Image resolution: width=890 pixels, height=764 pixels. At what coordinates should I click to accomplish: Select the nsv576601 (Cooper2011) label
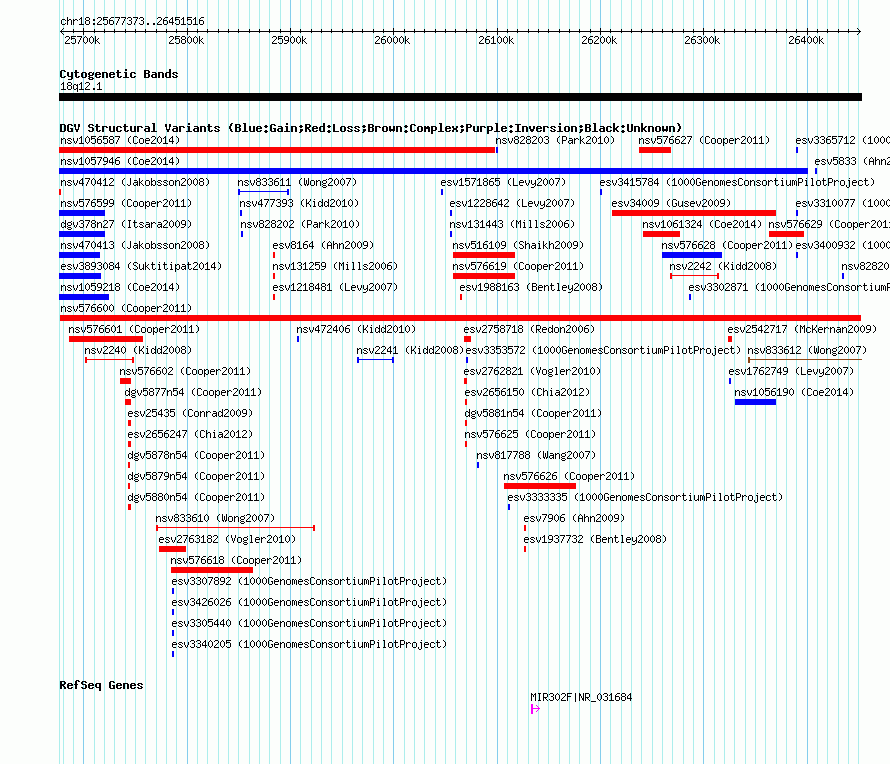point(134,329)
